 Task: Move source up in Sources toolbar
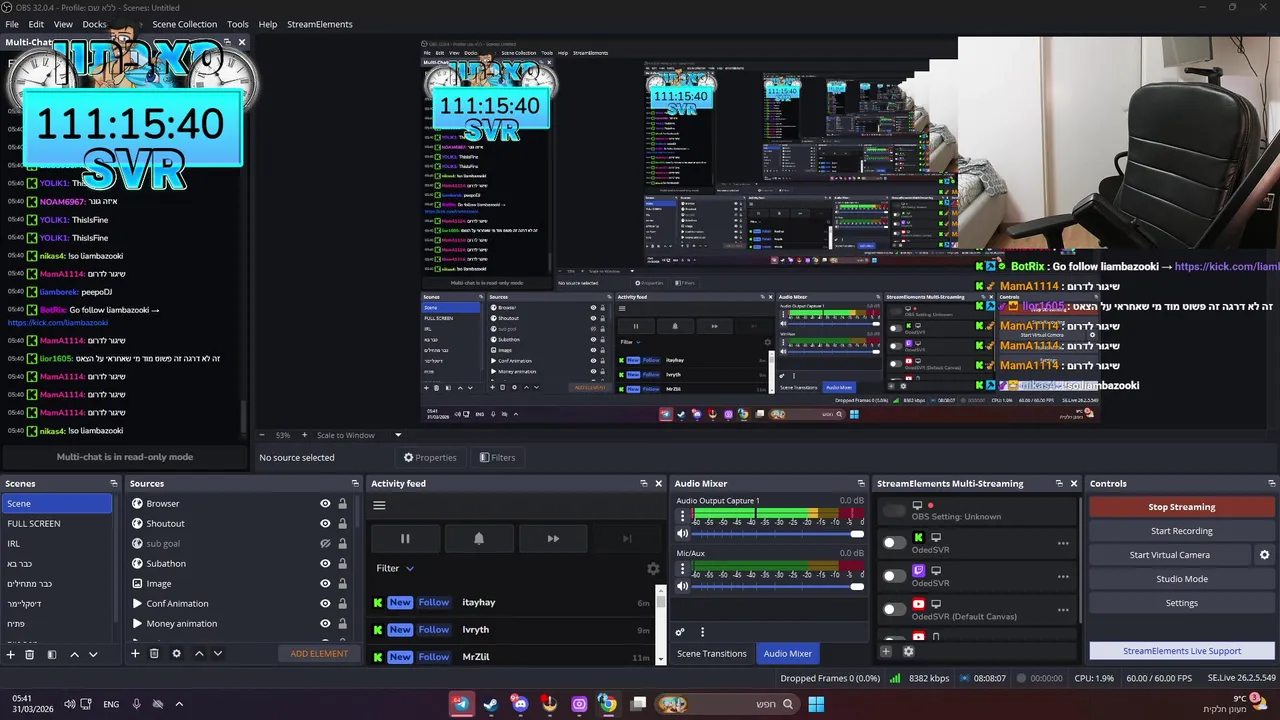click(x=199, y=654)
